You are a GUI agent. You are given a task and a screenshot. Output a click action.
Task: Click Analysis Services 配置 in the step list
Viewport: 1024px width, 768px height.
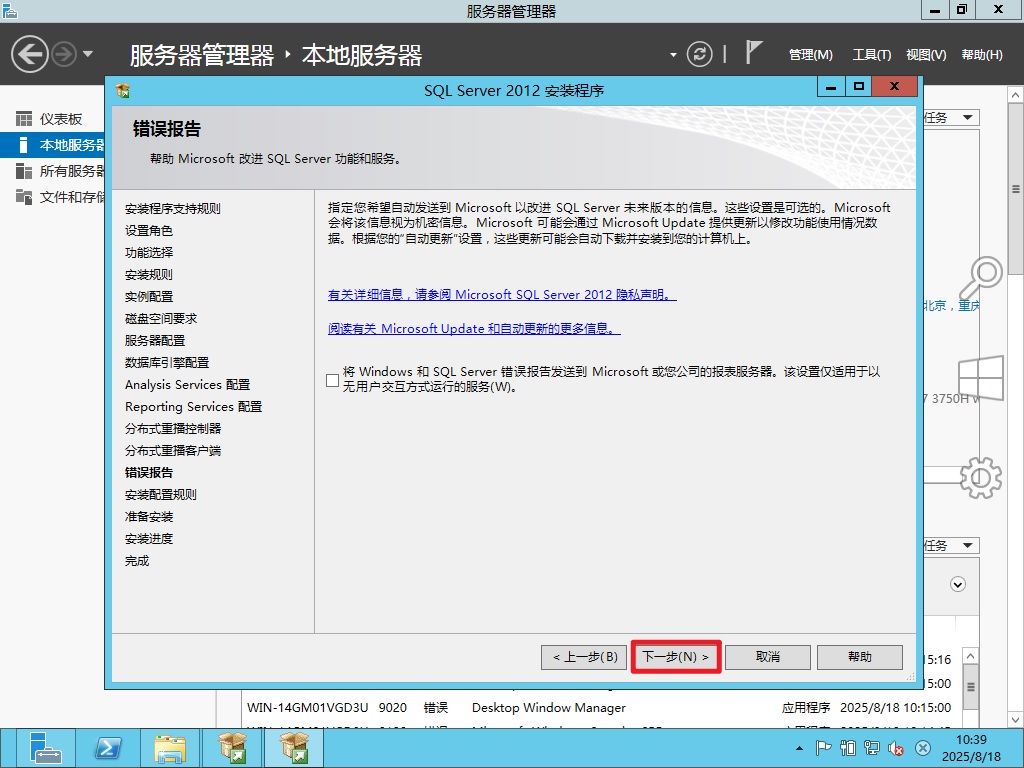(187, 385)
